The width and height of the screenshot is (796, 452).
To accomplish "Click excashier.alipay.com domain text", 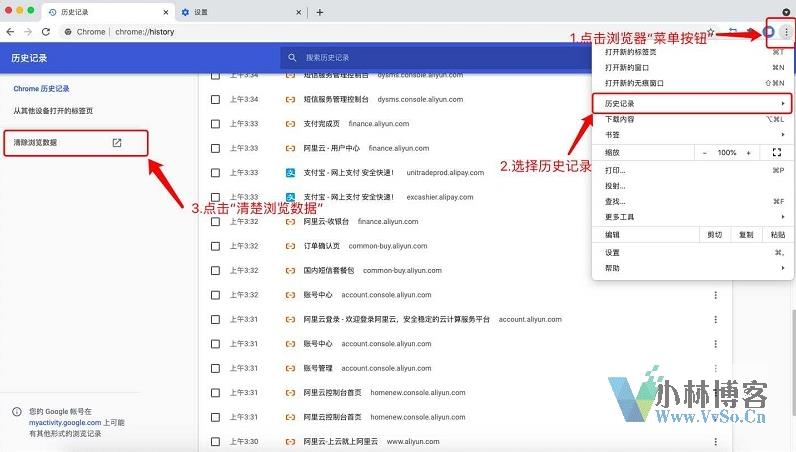I will tap(440, 197).
